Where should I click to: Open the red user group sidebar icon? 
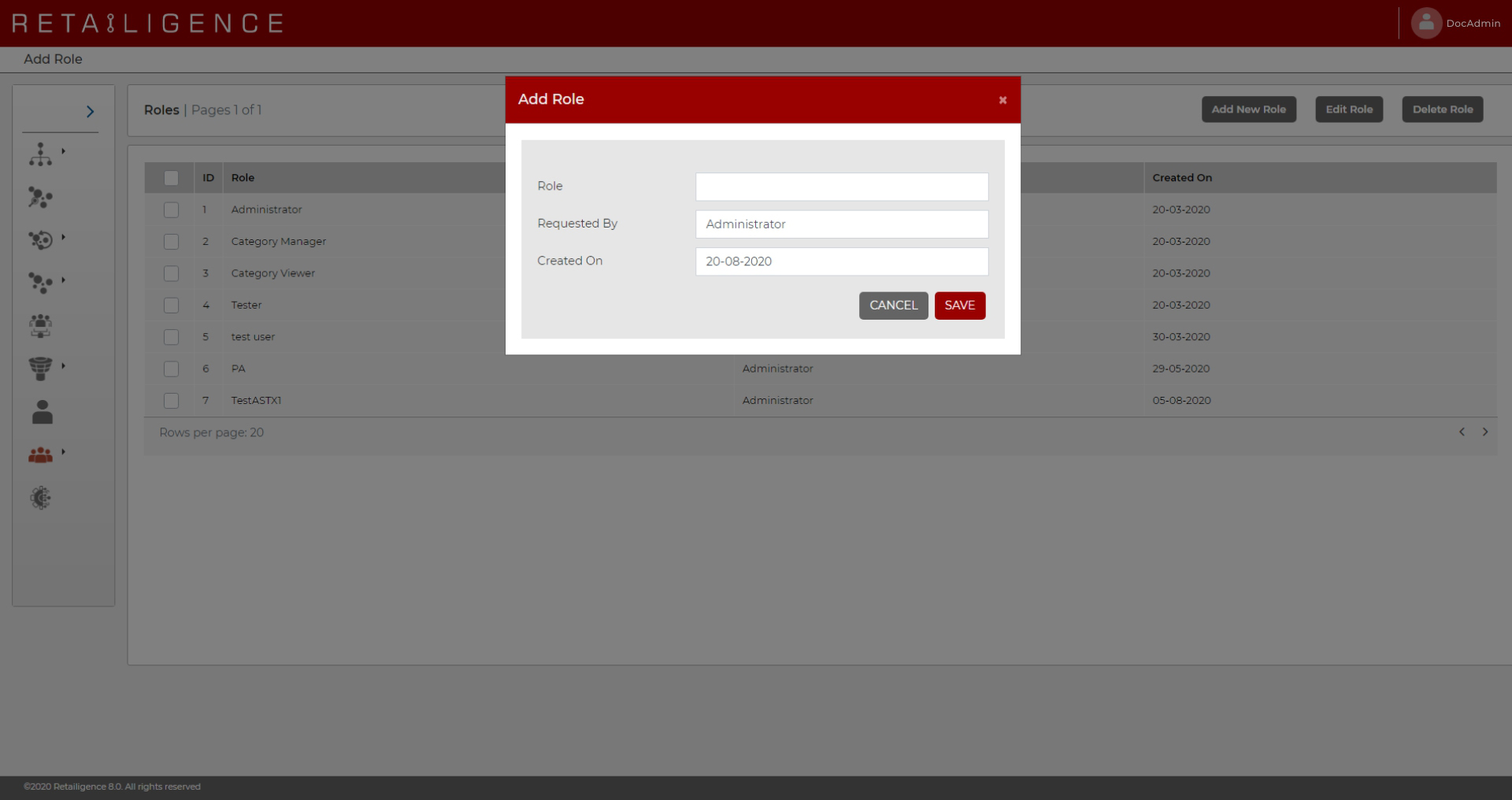[x=40, y=455]
